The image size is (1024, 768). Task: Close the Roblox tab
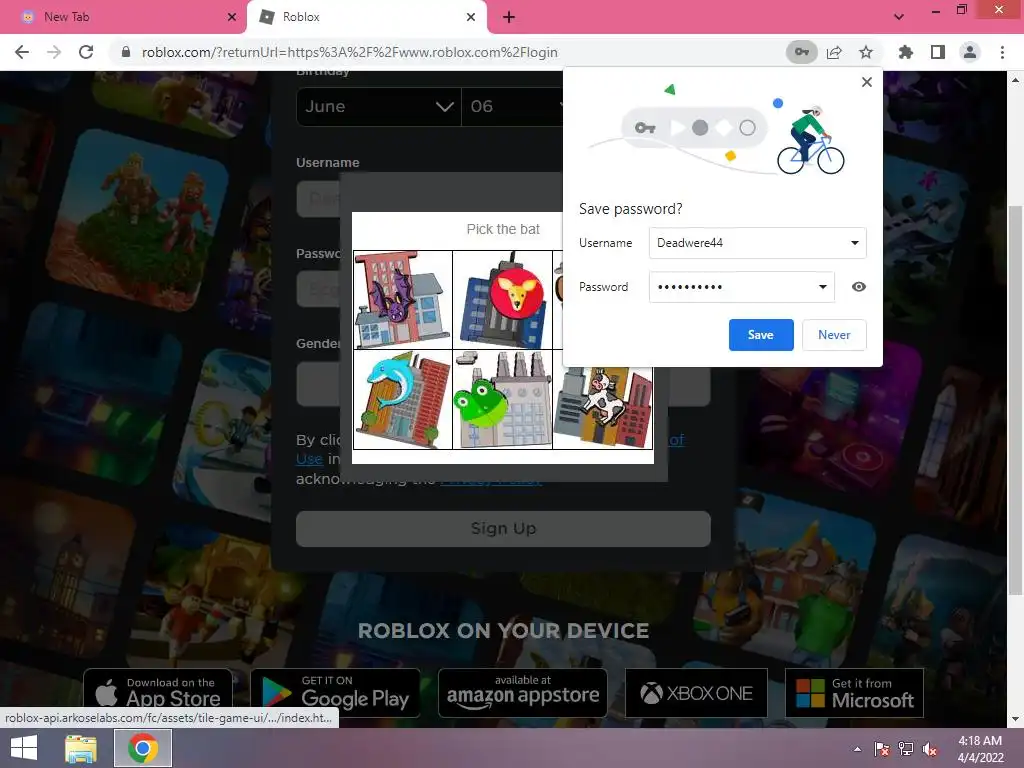[471, 17]
